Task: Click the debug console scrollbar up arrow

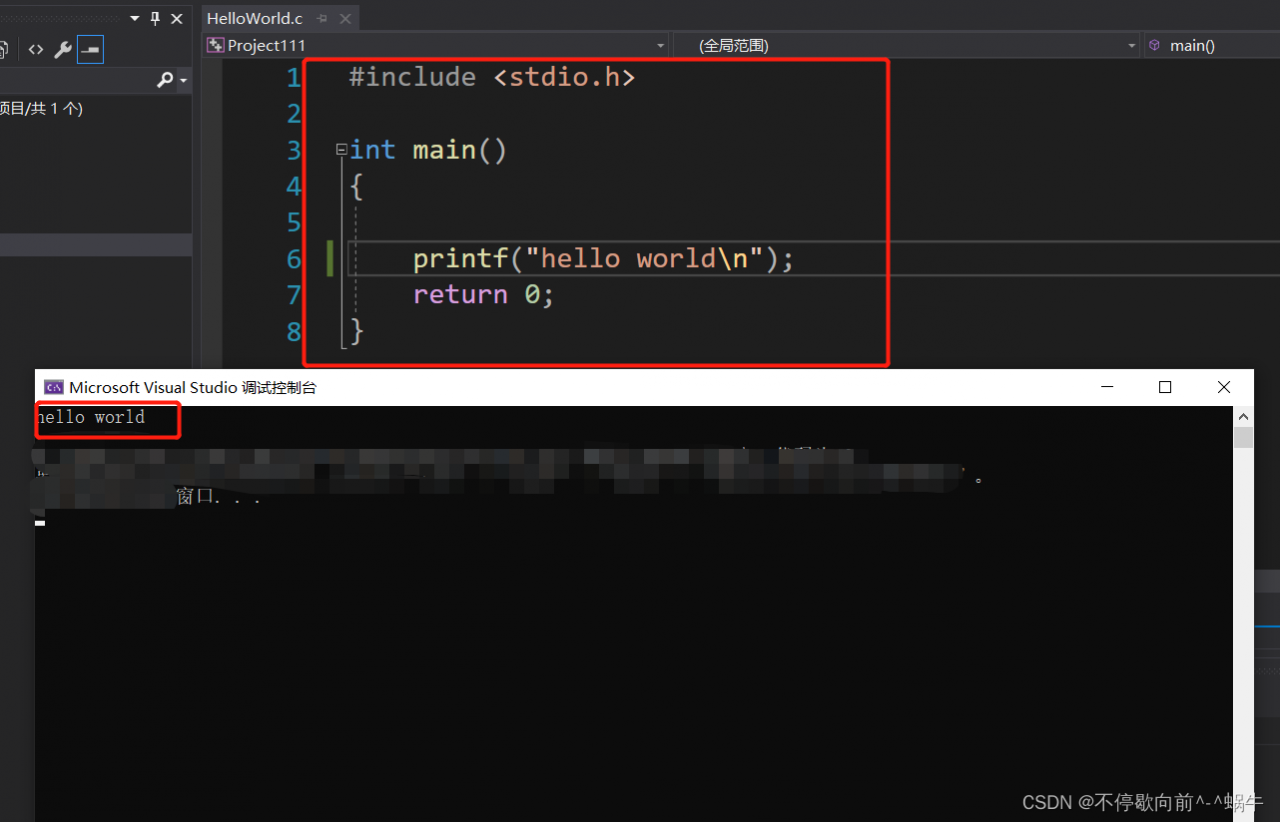Action: [1243, 416]
